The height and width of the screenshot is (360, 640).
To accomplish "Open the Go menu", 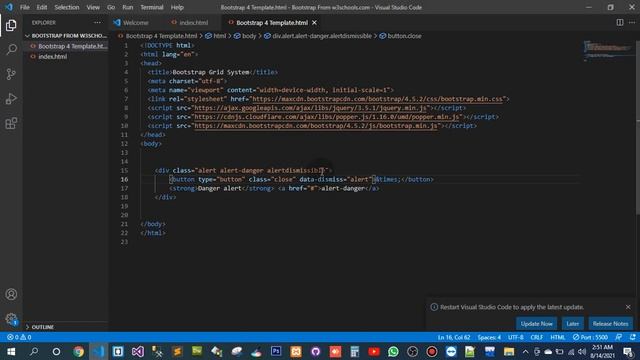I will (111, 7).
